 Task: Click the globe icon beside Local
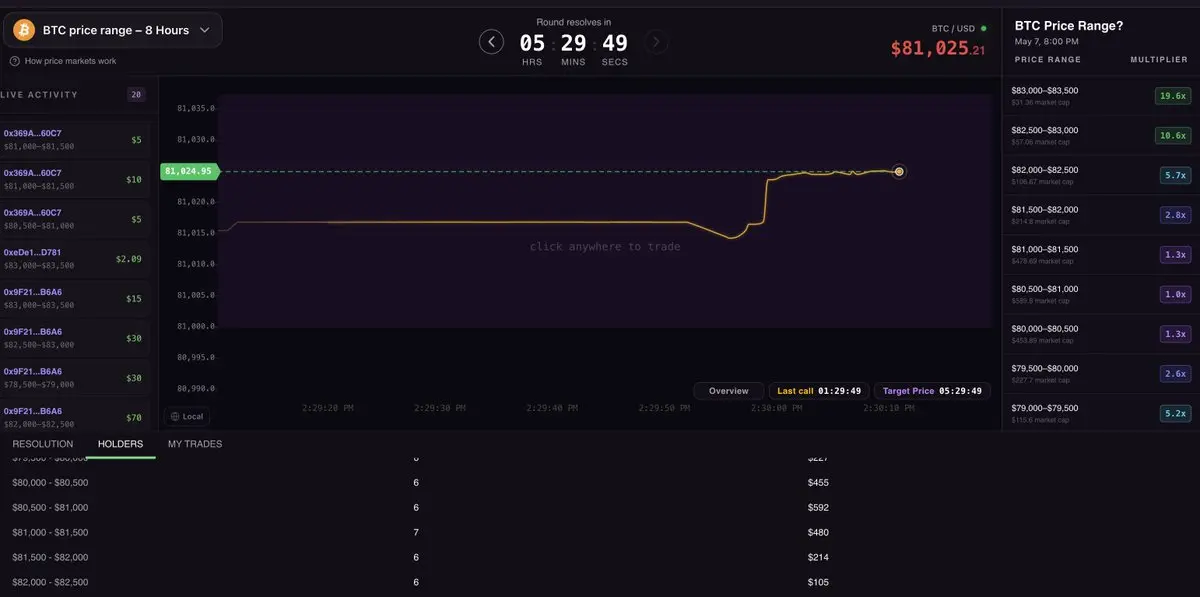pyautogui.click(x=175, y=416)
